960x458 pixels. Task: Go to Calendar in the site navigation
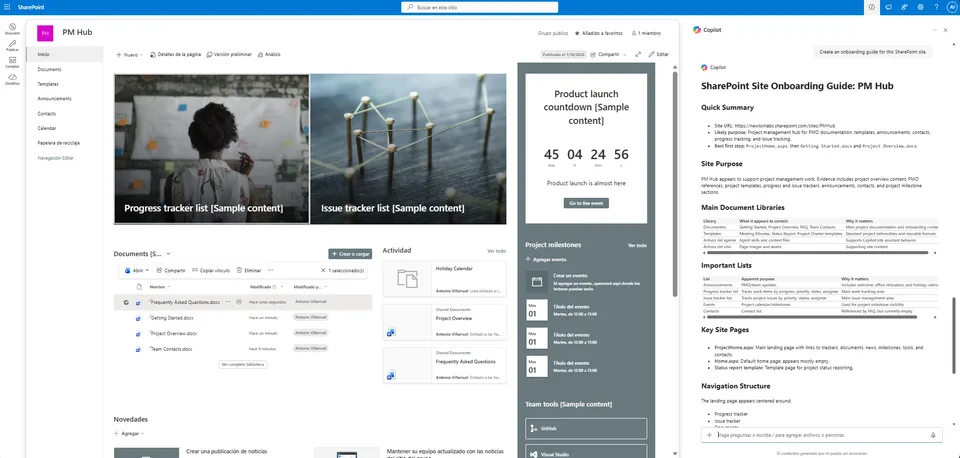(47, 128)
